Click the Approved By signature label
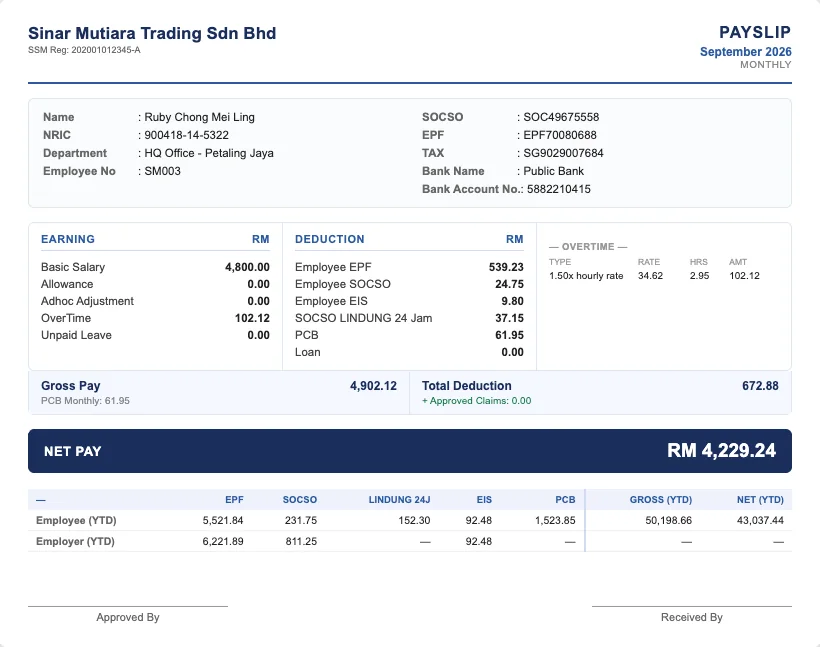 pyautogui.click(x=128, y=618)
